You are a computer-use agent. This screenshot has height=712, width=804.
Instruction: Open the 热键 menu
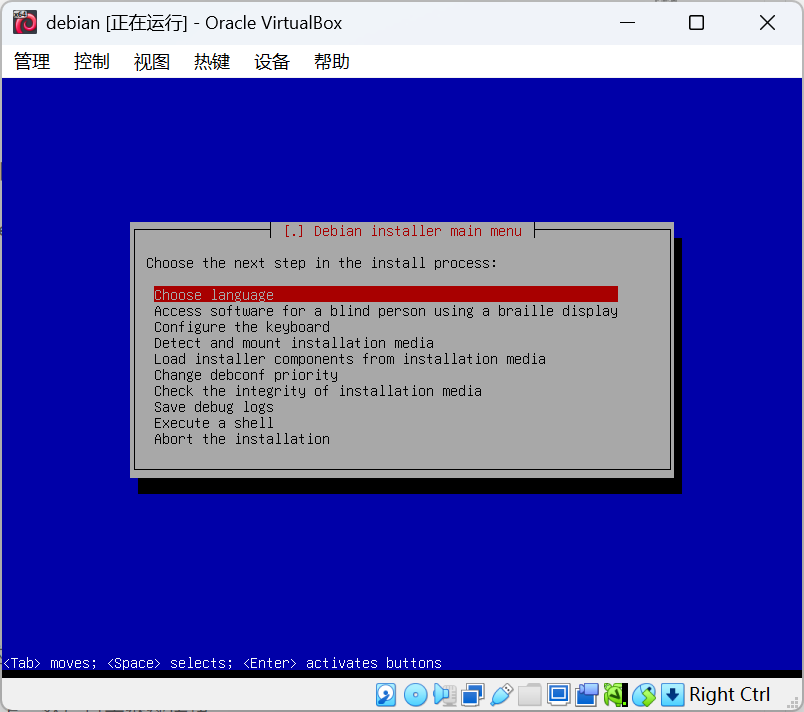pos(212,62)
